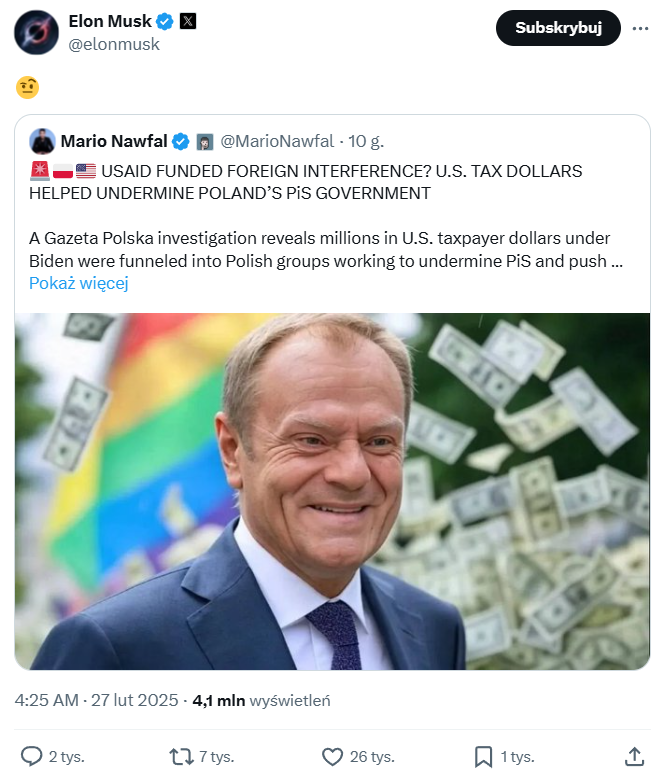Open Elon Musk's profile avatar
666x775 pixels.
click(x=35, y=33)
